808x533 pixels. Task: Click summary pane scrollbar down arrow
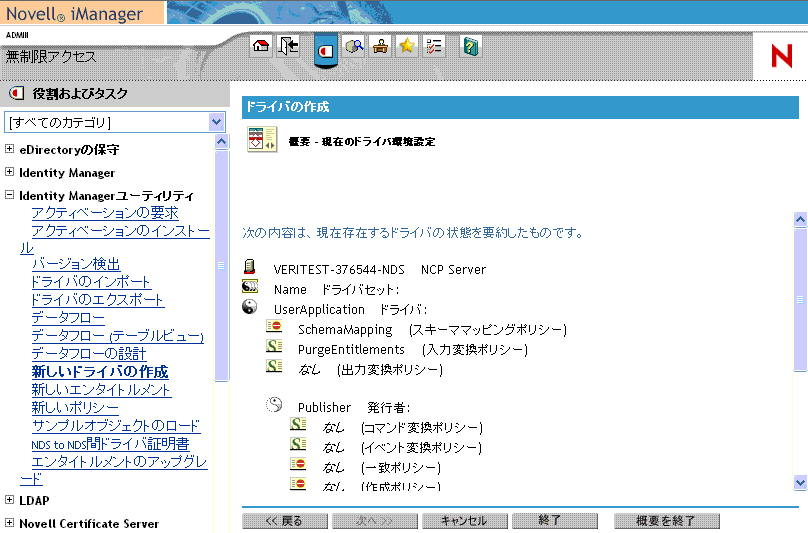coord(800,483)
